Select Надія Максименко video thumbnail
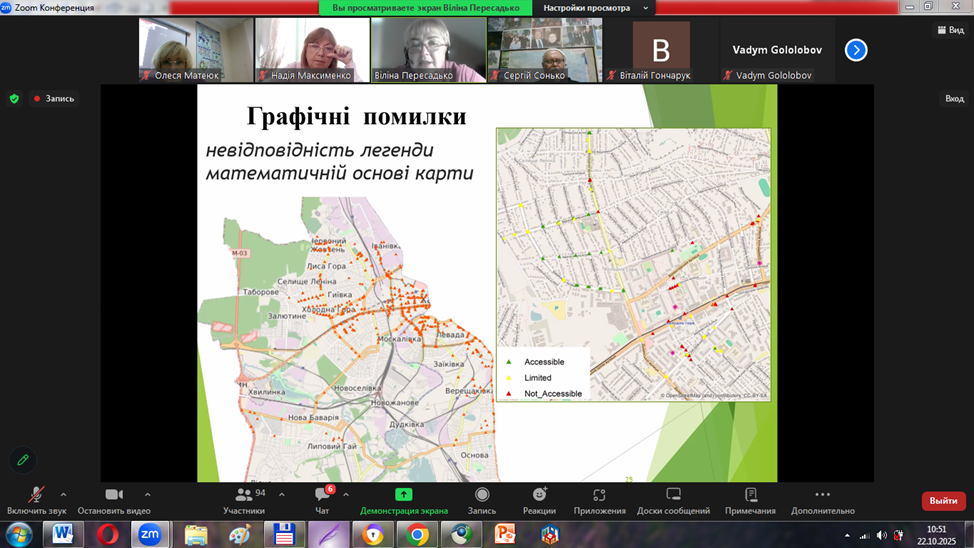This screenshot has width=974, height=548. [312, 50]
